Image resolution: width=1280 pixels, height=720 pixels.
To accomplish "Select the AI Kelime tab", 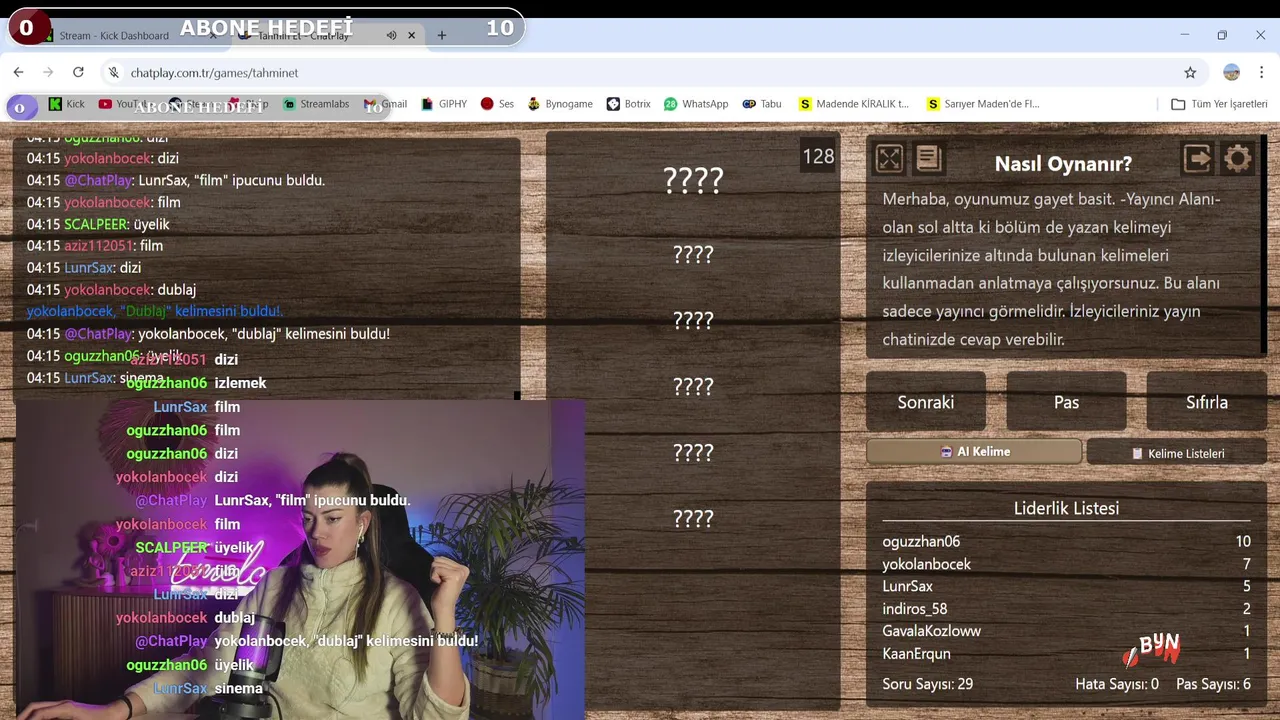I will click(x=974, y=452).
